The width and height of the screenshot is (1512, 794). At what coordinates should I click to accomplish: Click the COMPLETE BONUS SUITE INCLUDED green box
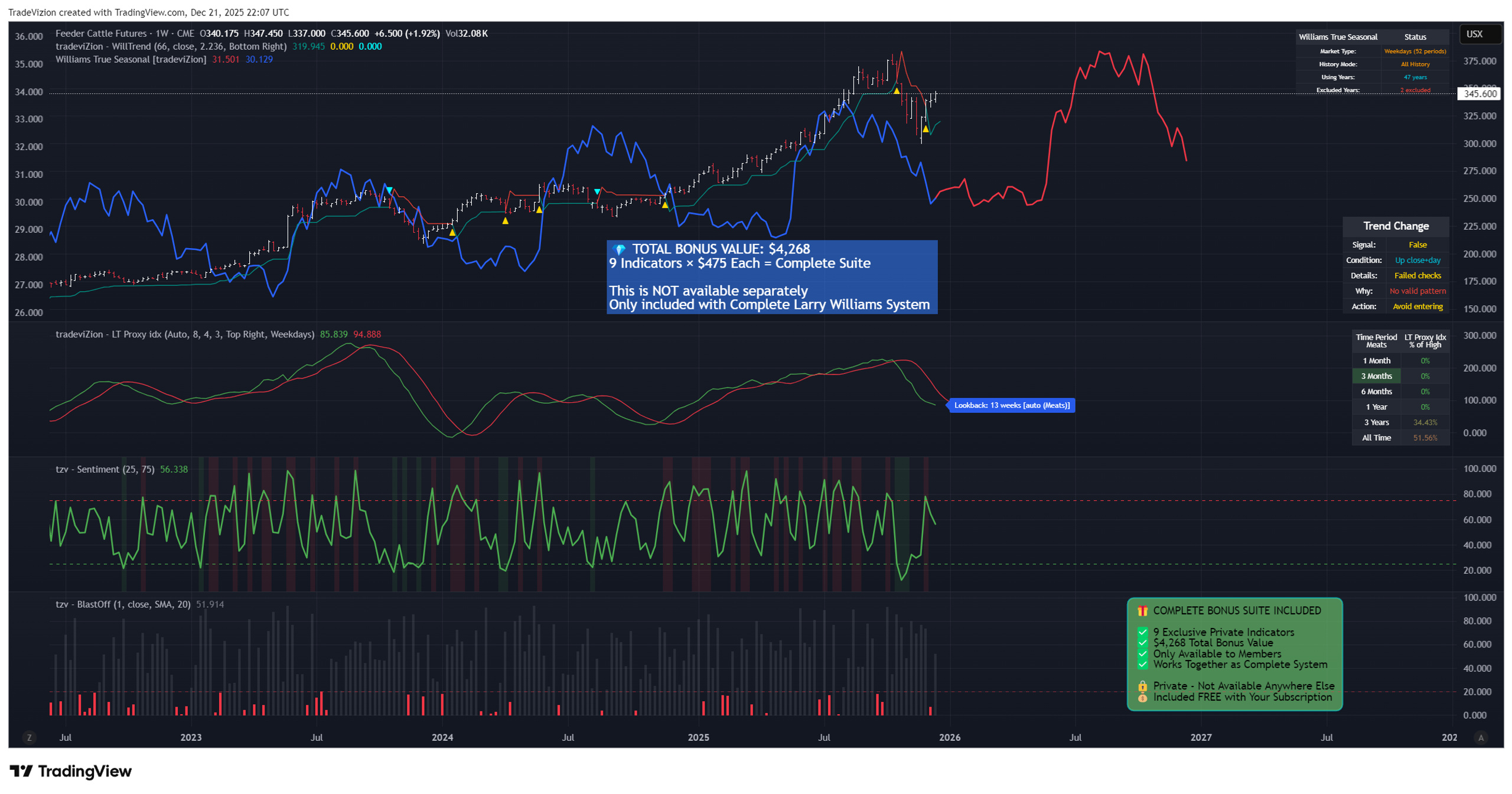click(1234, 654)
